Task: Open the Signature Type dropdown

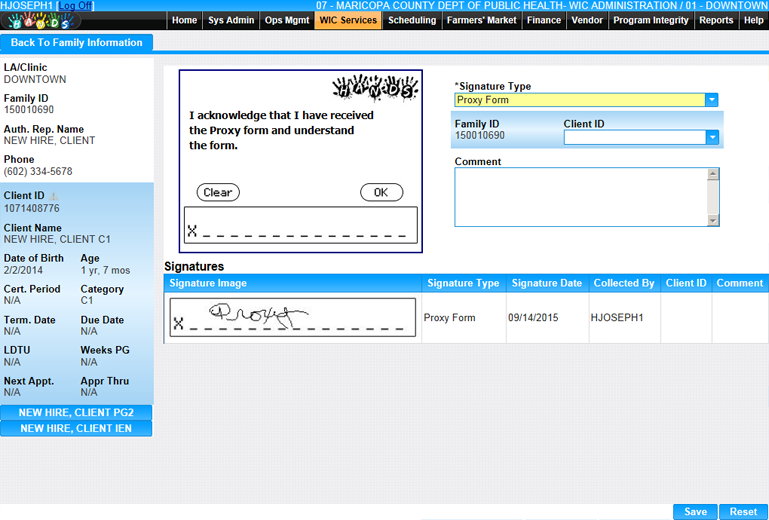Action: [711, 100]
